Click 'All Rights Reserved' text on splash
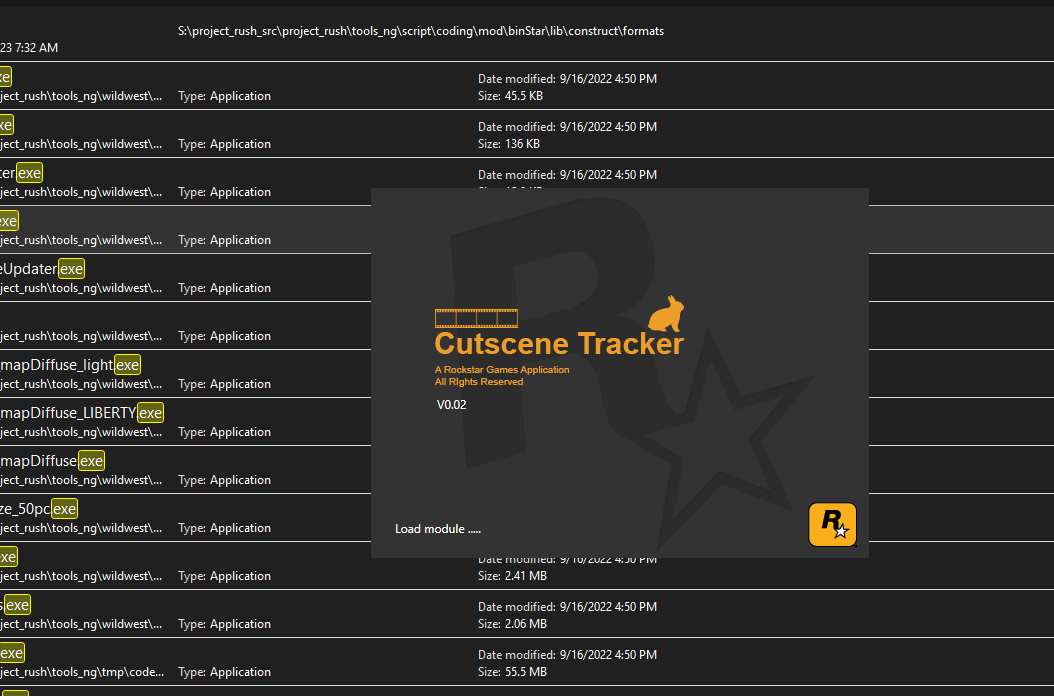Screen dimensions: 1054x696 pos(479,382)
